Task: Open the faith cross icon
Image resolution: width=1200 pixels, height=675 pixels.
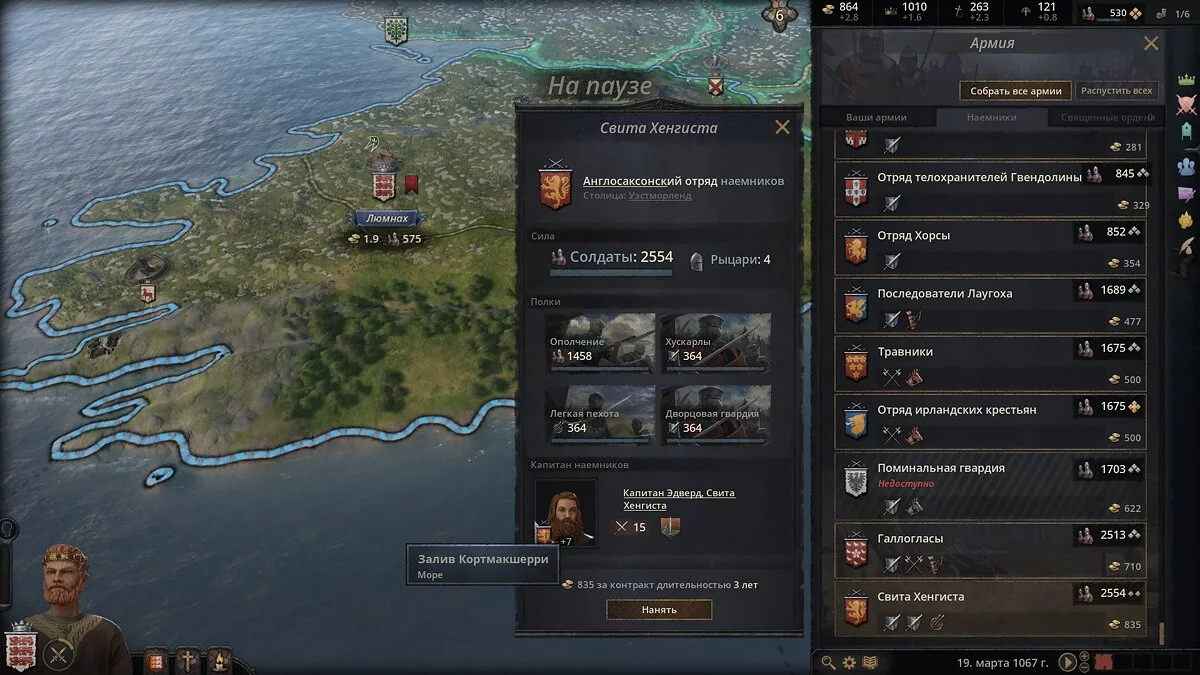Action: pos(187,661)
